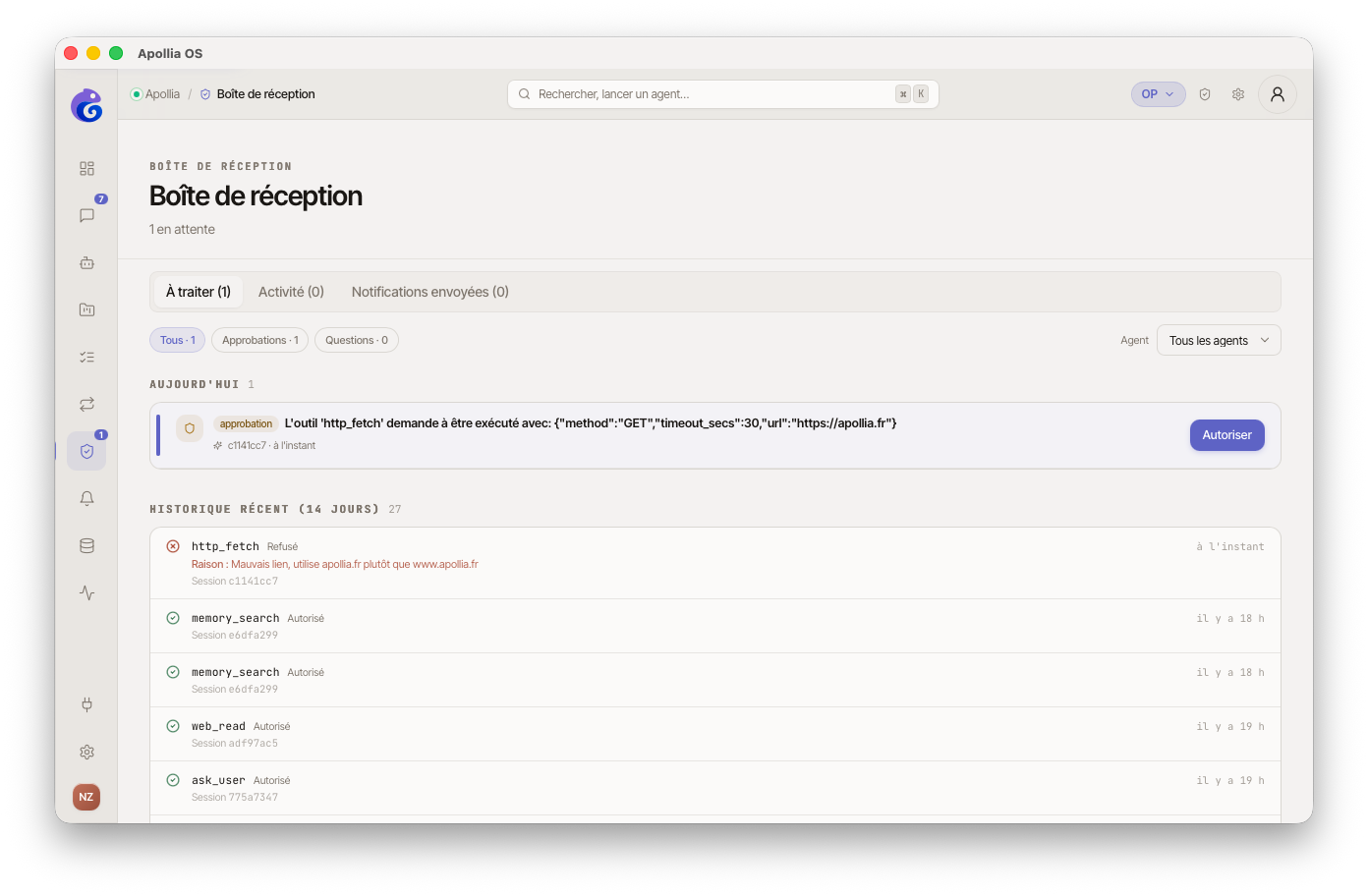The width and height of the screenshot is (1368, 896).
Task: Select the Tous · 1 filter chip
Action: pos(178,340)
